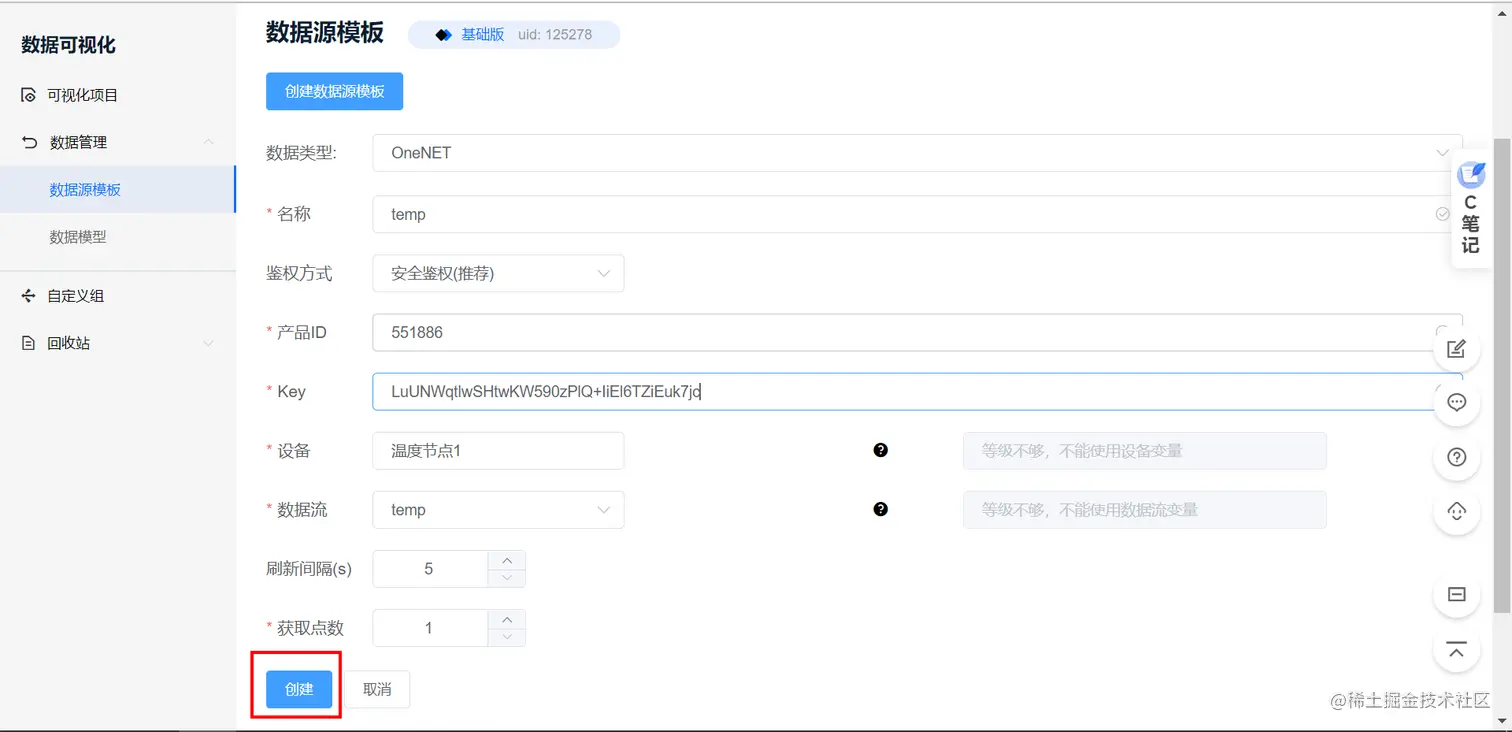
Task: Click the 设备 input field
Action: pos(498,451)
